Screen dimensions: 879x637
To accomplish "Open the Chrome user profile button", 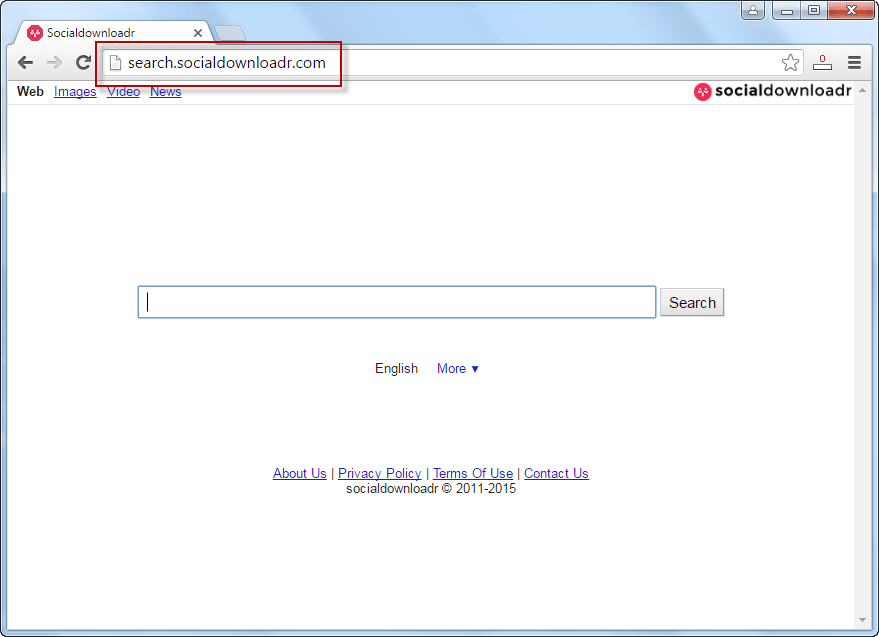I will 753,10.
